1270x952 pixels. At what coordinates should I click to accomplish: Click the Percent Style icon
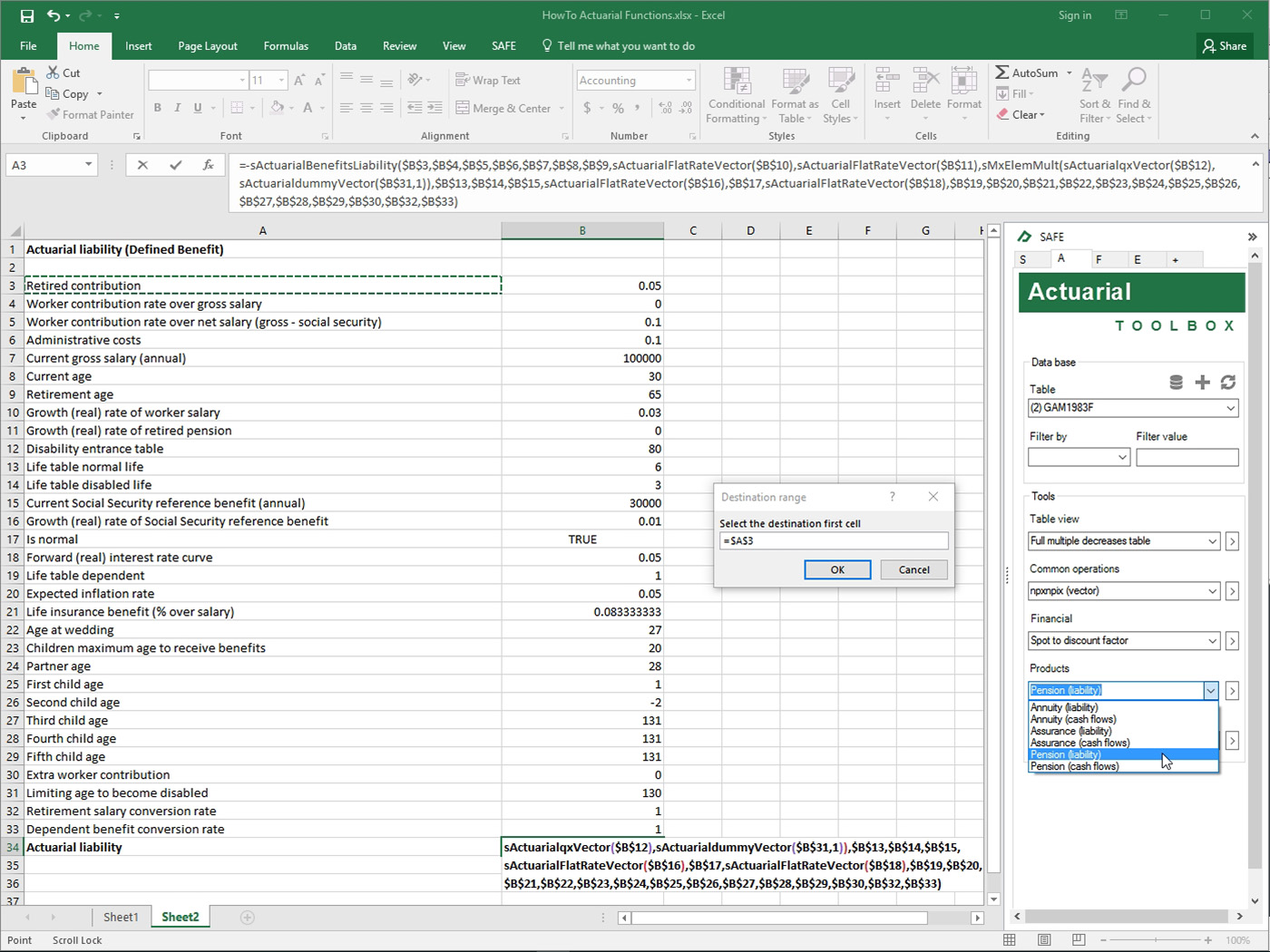(618, 108)
